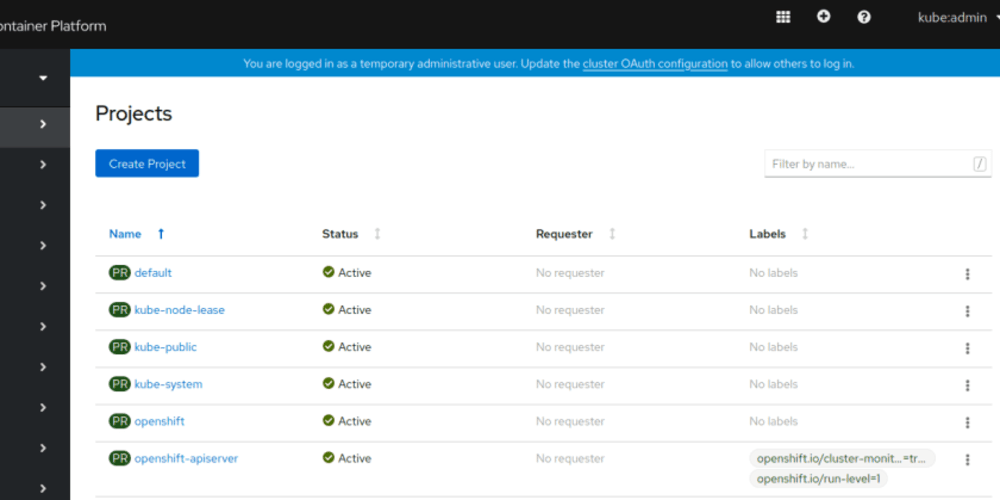Open the kube-system project
This screenshot has height=500, width=1000.
point(168,384)
